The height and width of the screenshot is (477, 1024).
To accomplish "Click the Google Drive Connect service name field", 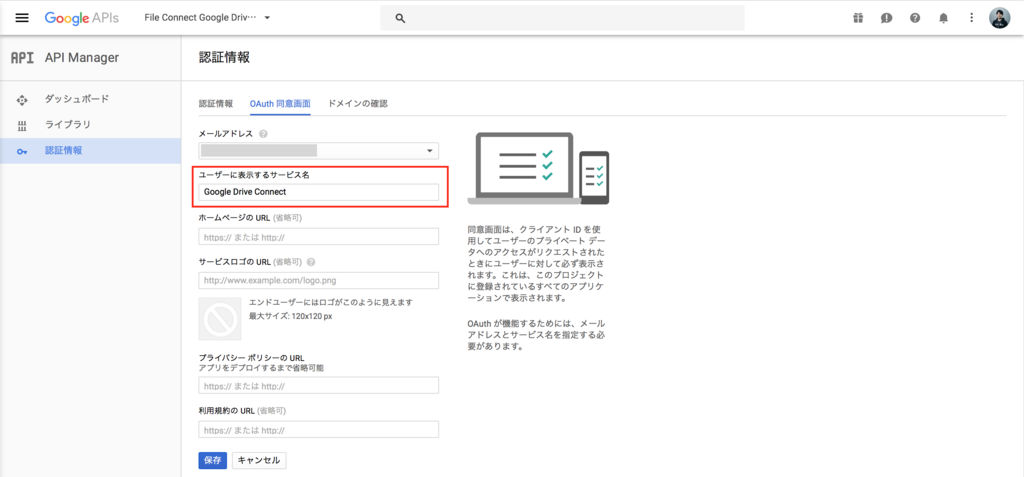I will pyautogui.click(x=319, y=192).
